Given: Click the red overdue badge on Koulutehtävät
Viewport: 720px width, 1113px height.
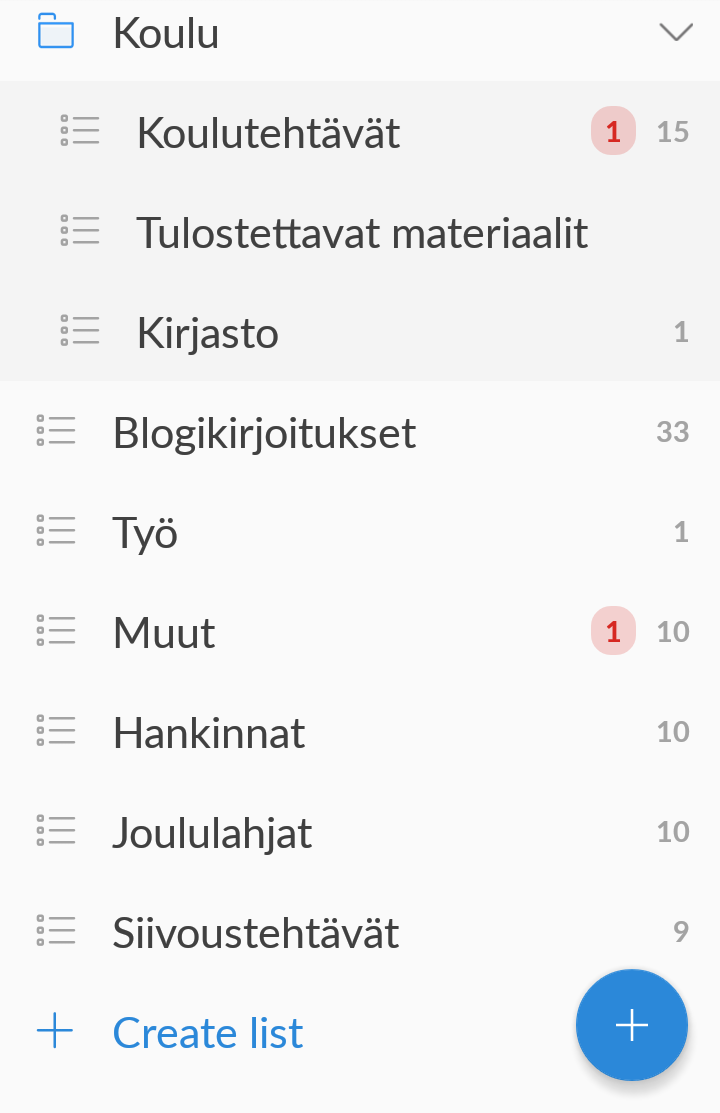Looking at the screenshot, I should tap(613, 132).
